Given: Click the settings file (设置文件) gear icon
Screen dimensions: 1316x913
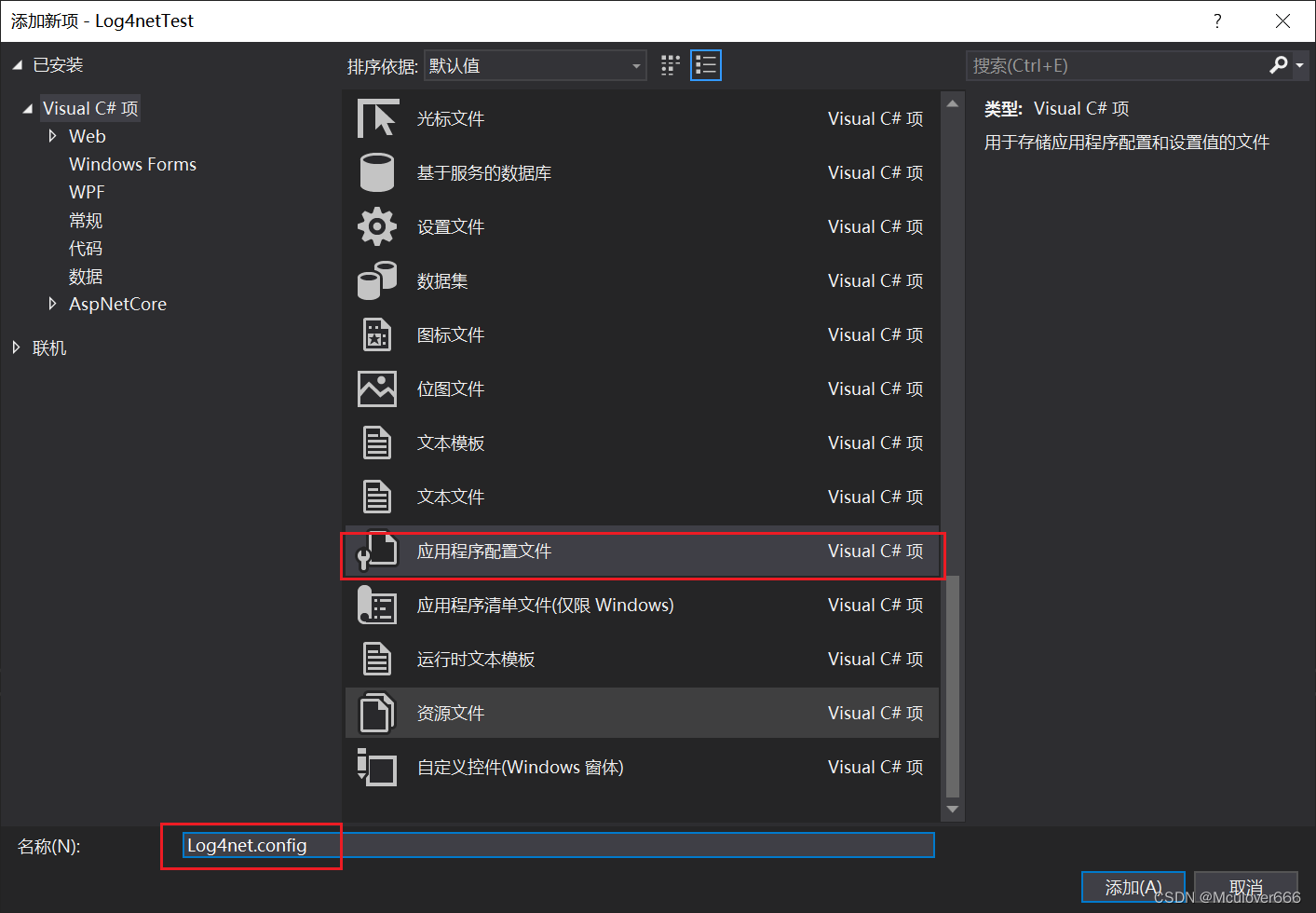Looking at the screenshot, I should pyautogui.click(x=377, y=226).
